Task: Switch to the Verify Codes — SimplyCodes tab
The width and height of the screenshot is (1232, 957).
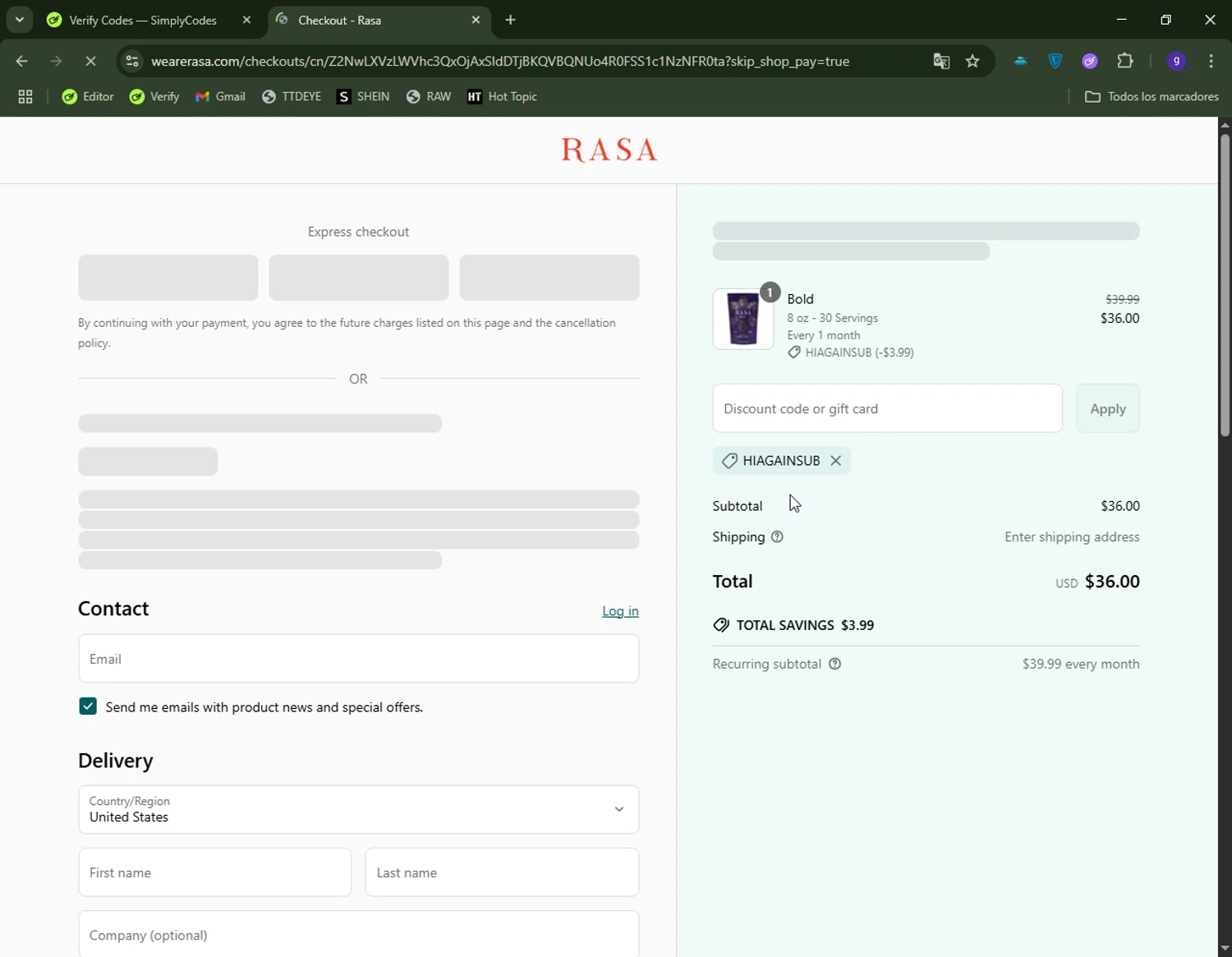Action: (143, 20)
